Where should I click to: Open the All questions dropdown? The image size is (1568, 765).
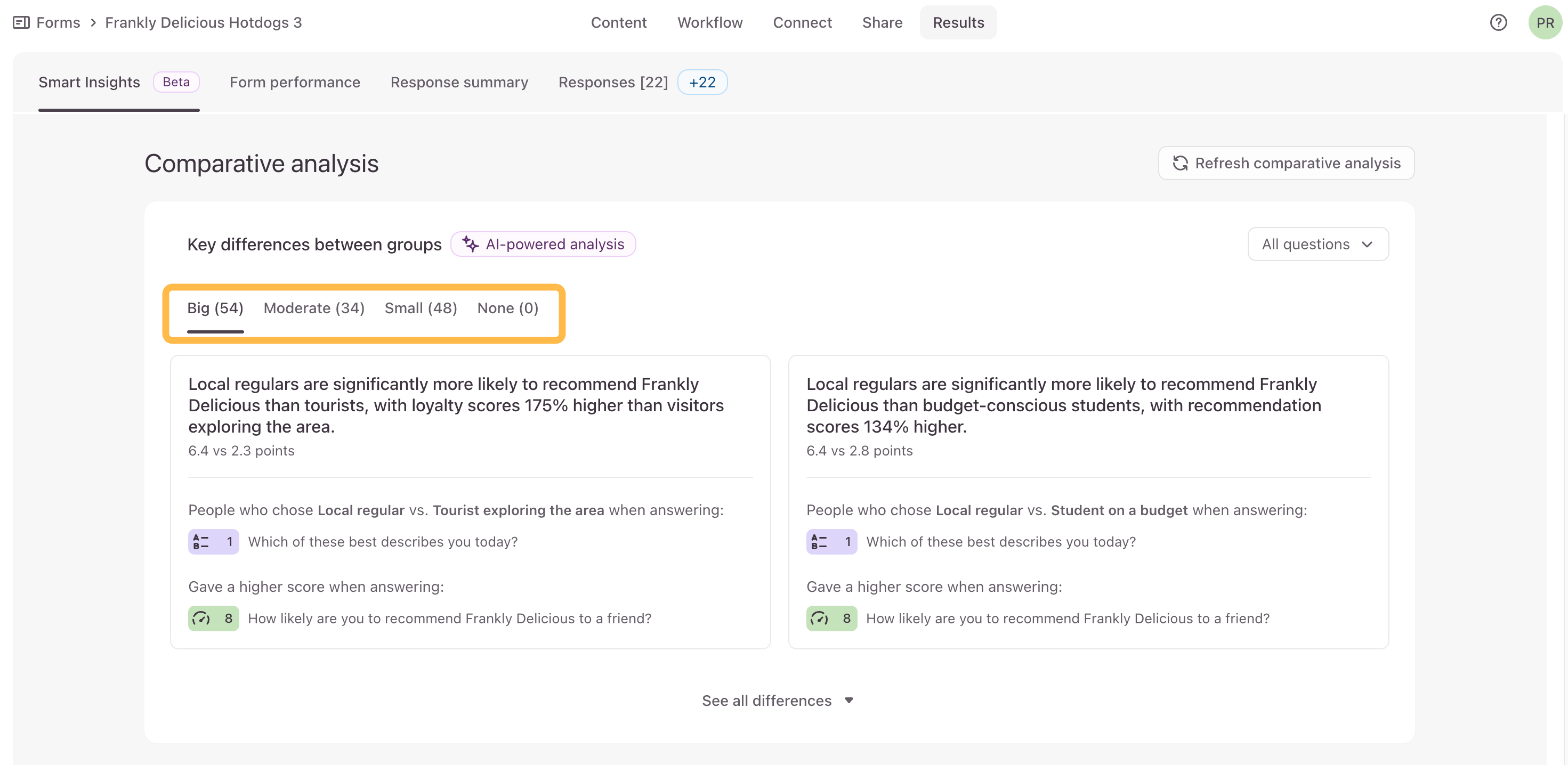1318,244
